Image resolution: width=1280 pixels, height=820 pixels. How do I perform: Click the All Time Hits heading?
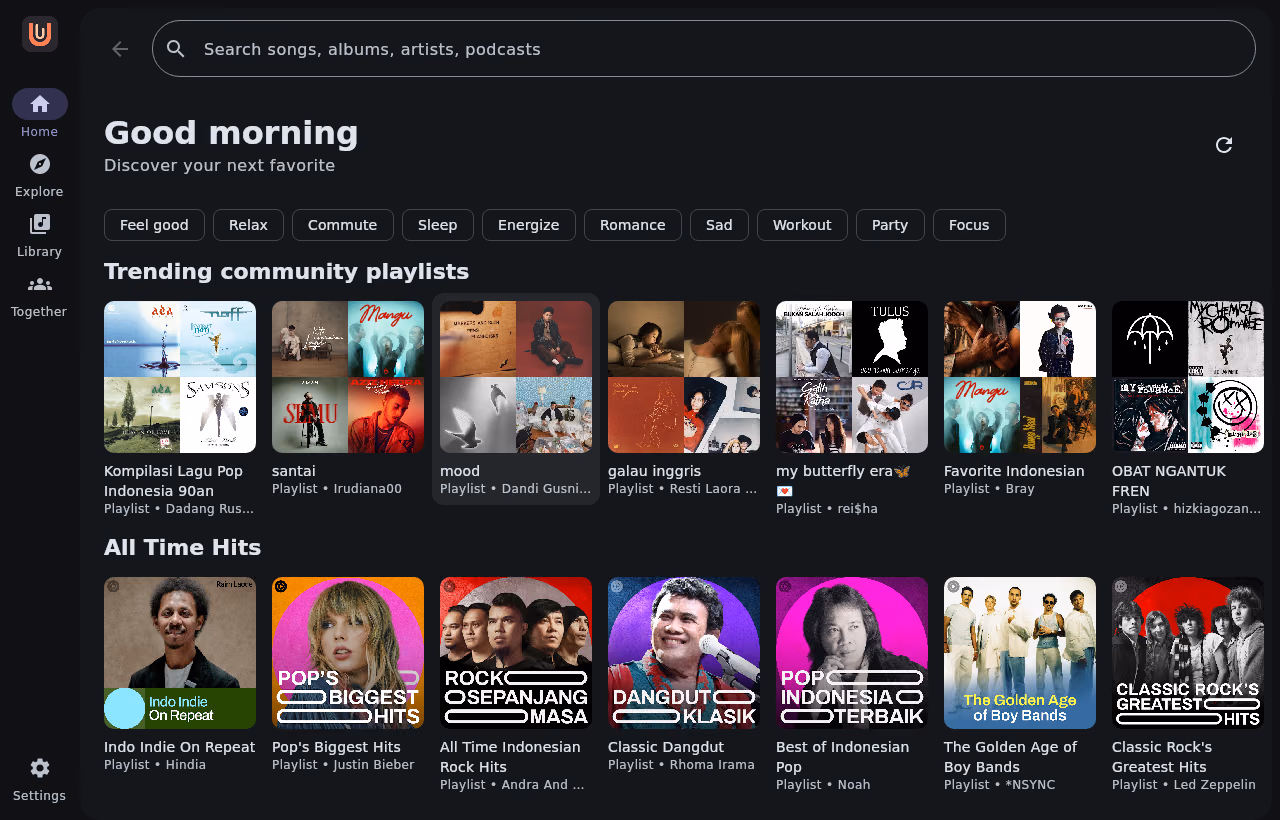pyautogui.click(x=182, y=547)
